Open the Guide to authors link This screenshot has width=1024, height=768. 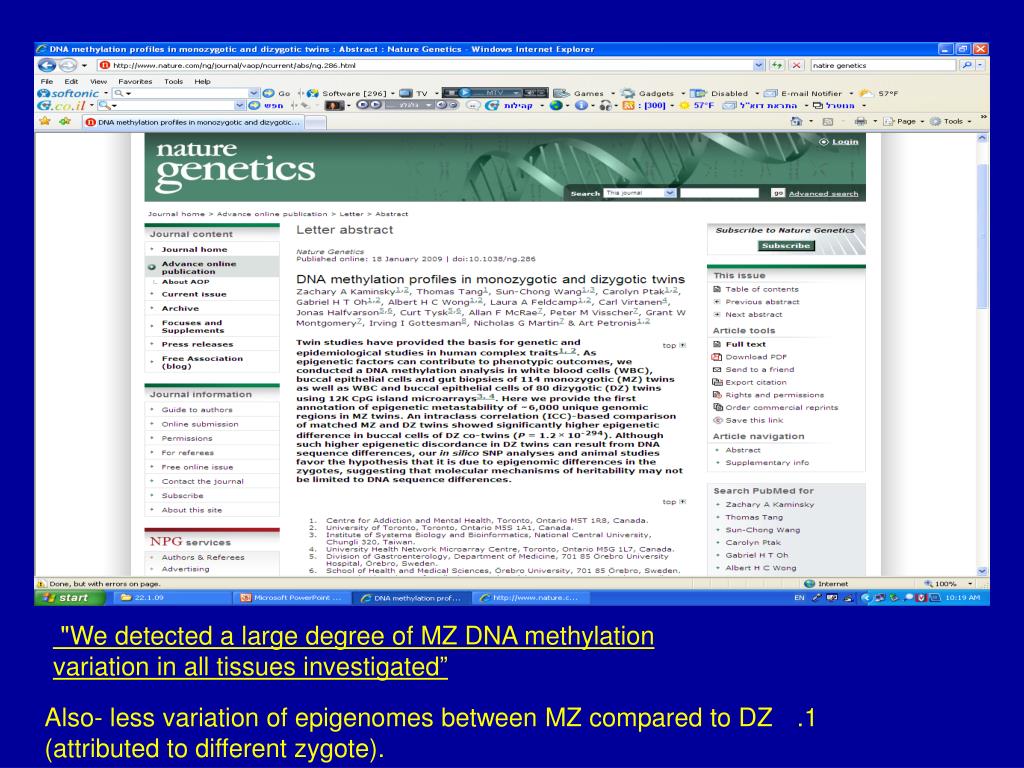(x=197, y=409)
